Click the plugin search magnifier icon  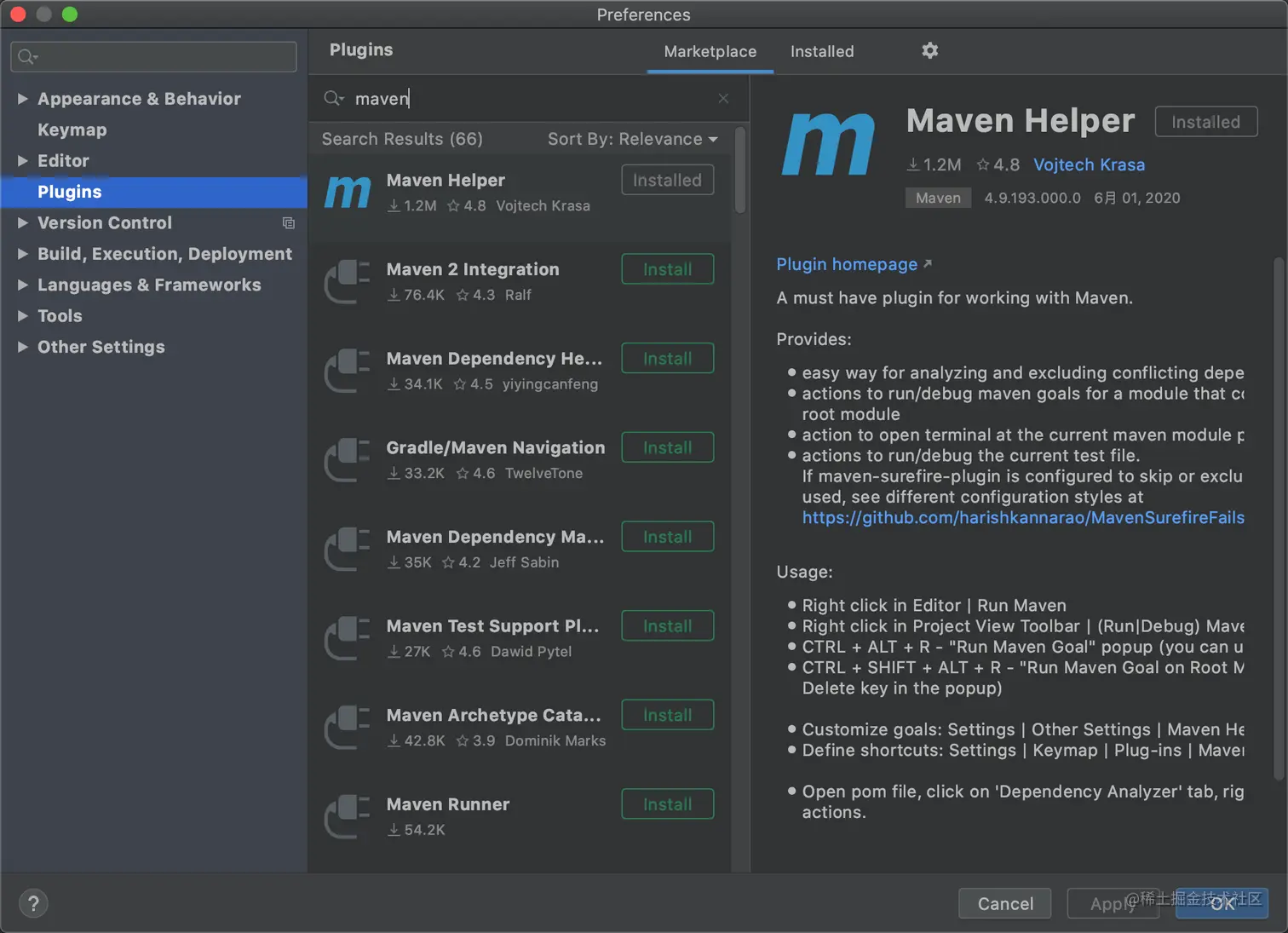tap(334, 99)
